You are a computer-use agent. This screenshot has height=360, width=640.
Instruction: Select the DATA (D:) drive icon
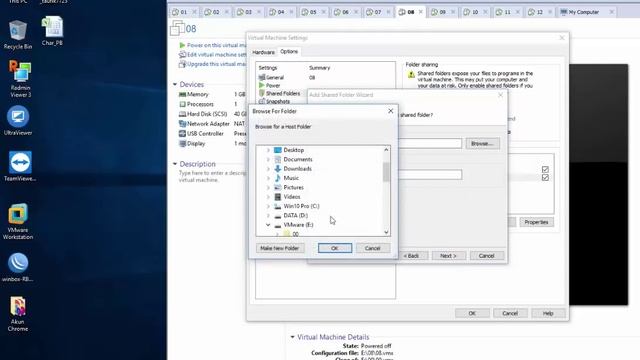click(x=278, y=216)
